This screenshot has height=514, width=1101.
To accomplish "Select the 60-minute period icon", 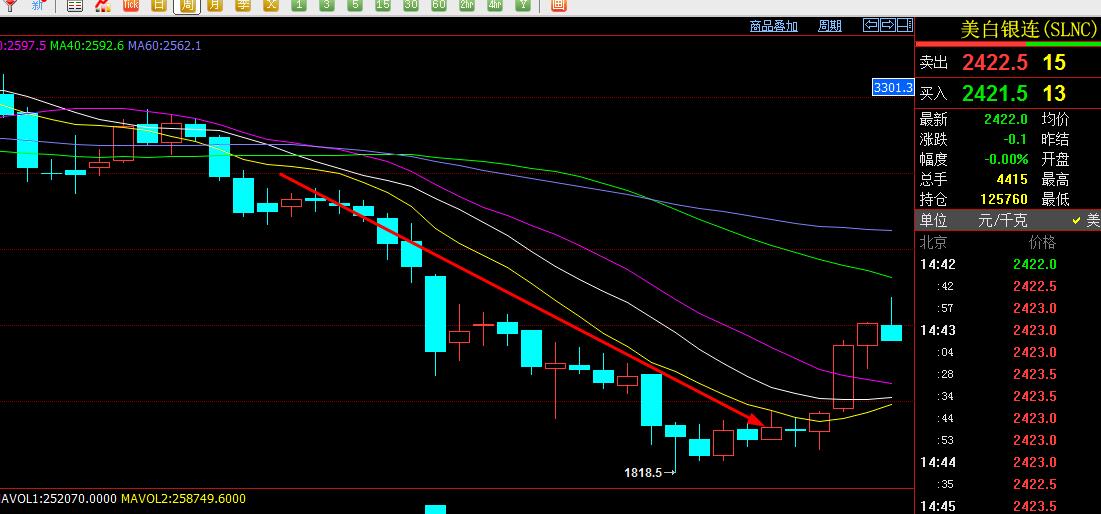I will click(x=439, y=6).
